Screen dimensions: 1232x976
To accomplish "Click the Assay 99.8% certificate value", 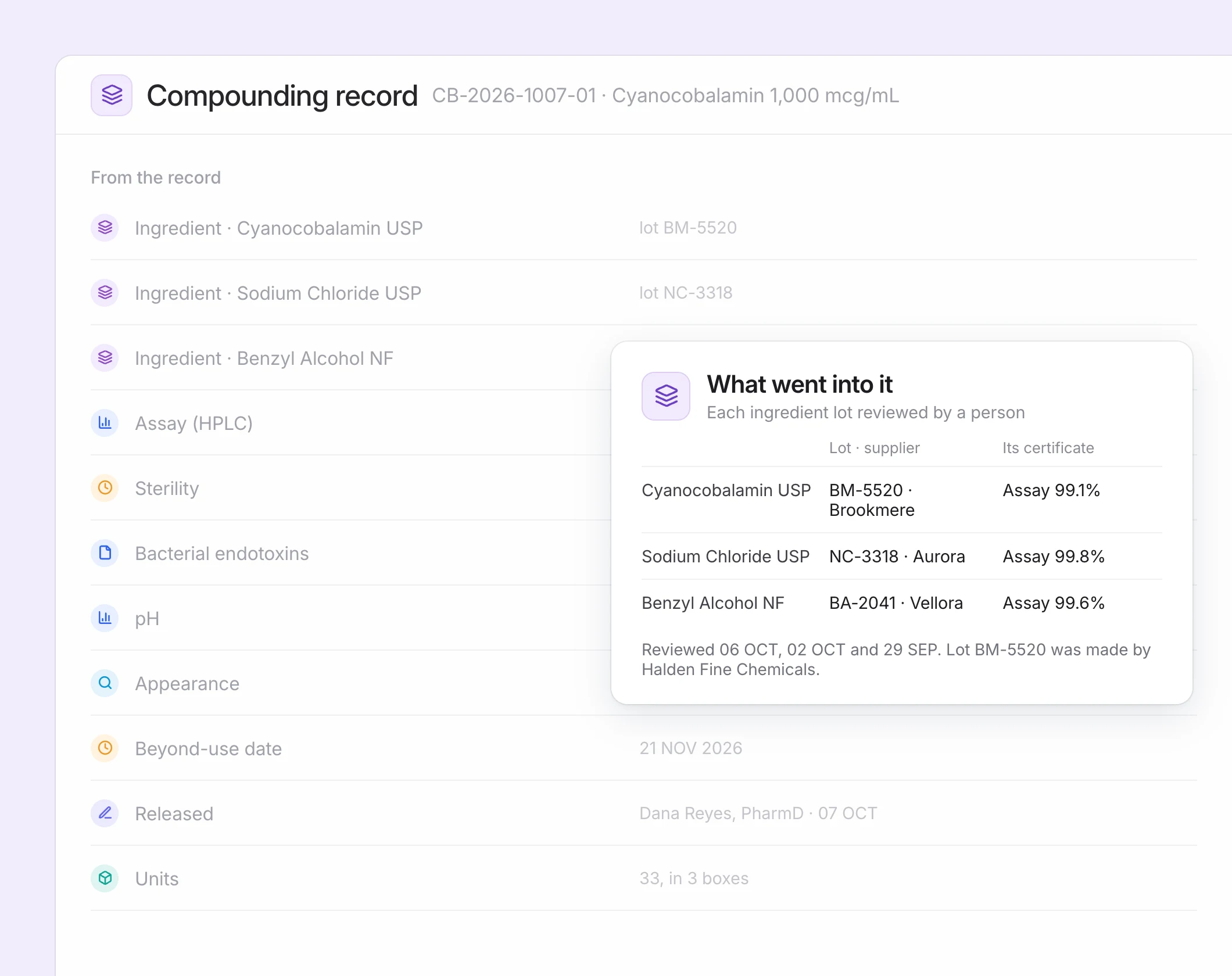I will click(1054, 557).
